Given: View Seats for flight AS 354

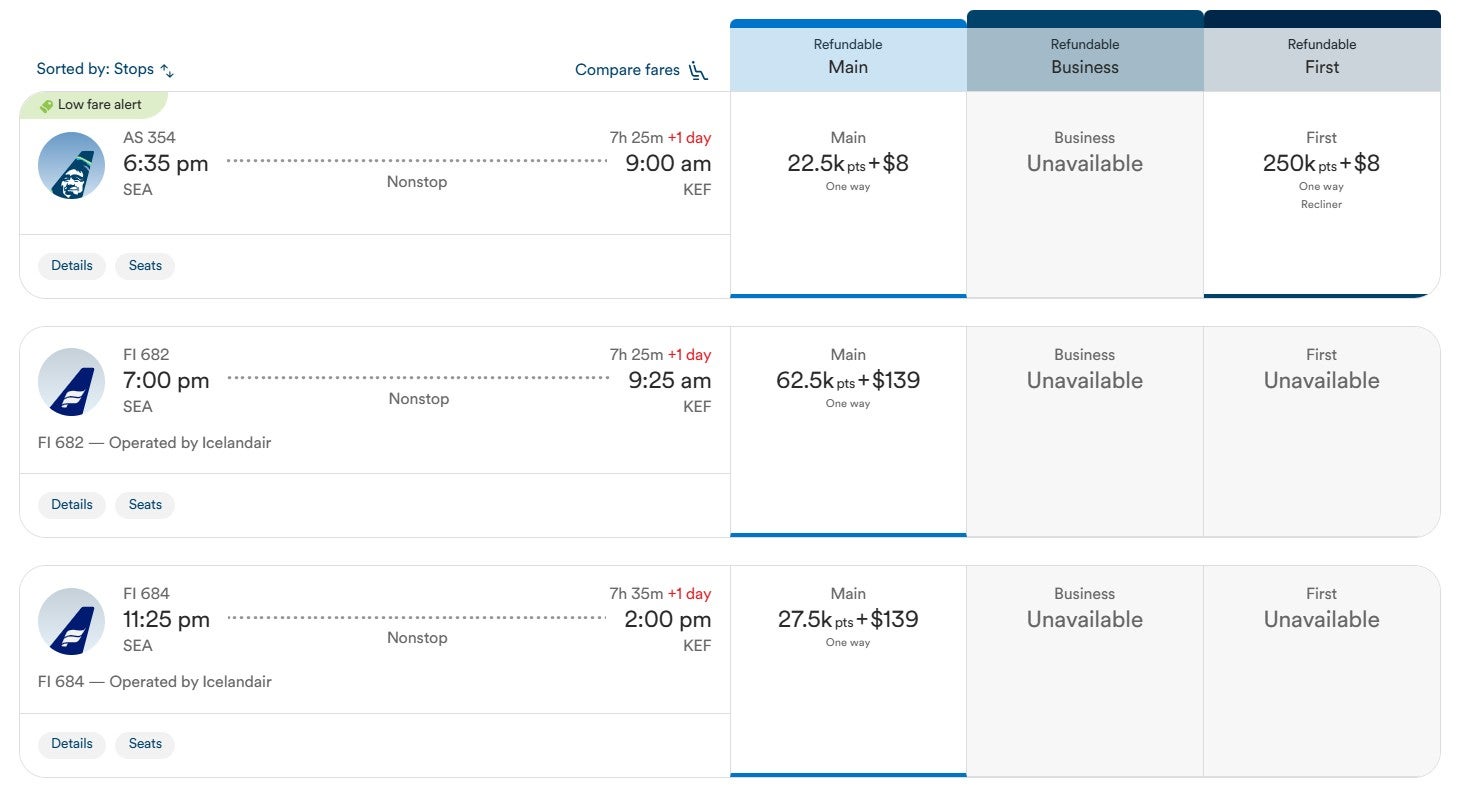Looking at the screenshot, I should pyautogui.click(x=145, y=266).
